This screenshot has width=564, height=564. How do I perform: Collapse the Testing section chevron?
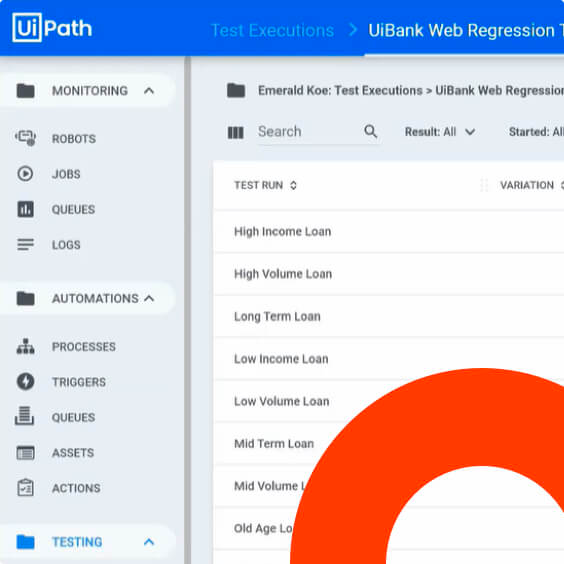pos(149,542)
